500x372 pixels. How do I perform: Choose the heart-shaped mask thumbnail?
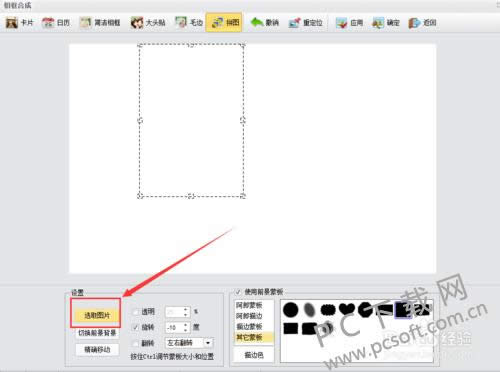347,309
